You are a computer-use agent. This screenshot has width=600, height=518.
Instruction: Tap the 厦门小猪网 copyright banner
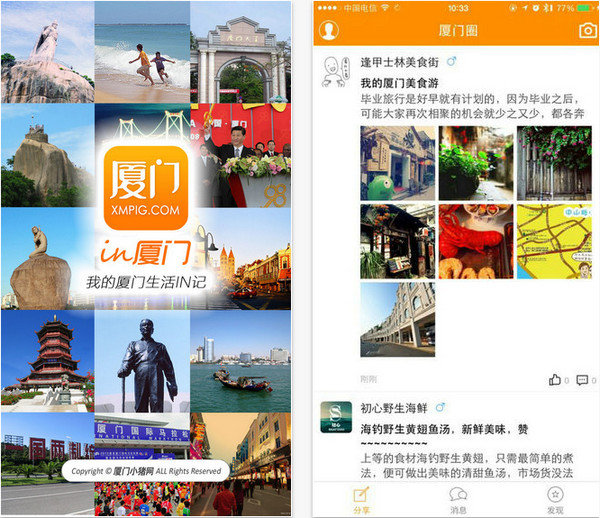146,471
